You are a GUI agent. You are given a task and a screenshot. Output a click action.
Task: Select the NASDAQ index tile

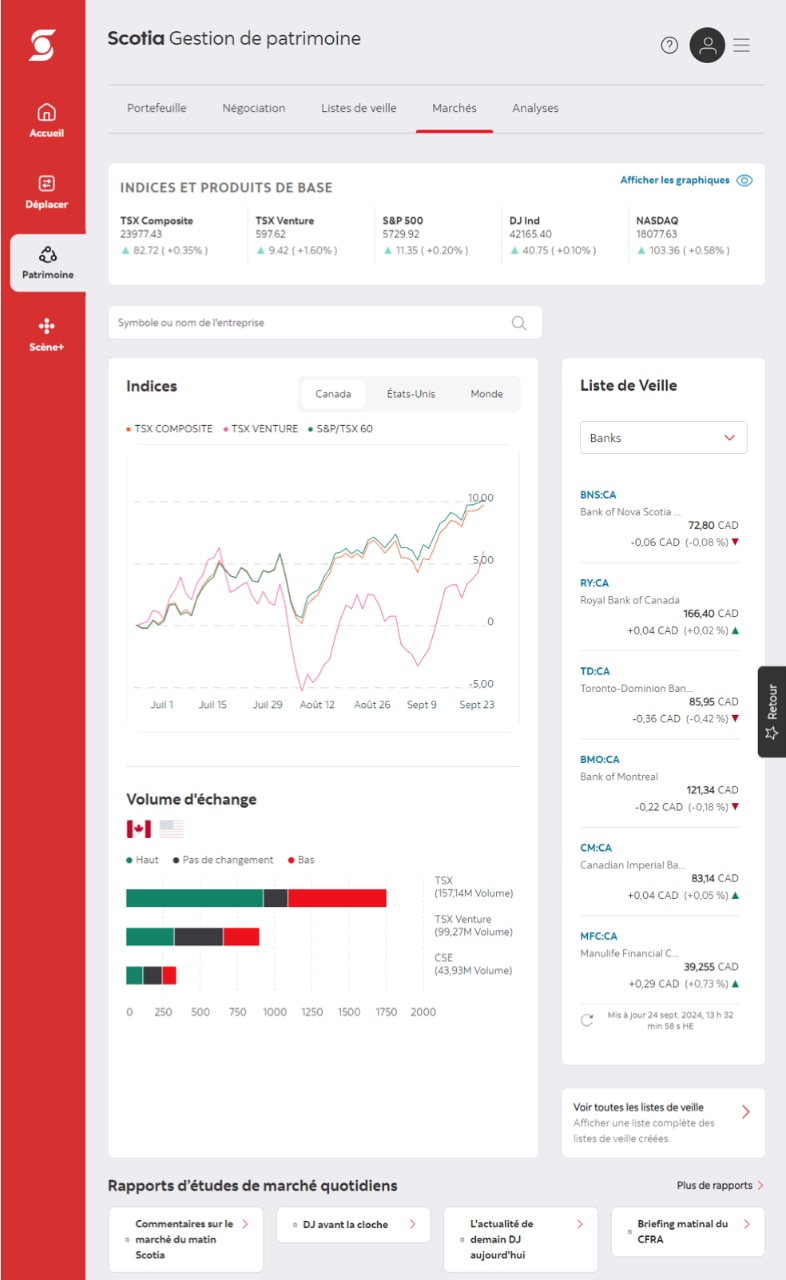pyautogui.click(x=690, y=235)
